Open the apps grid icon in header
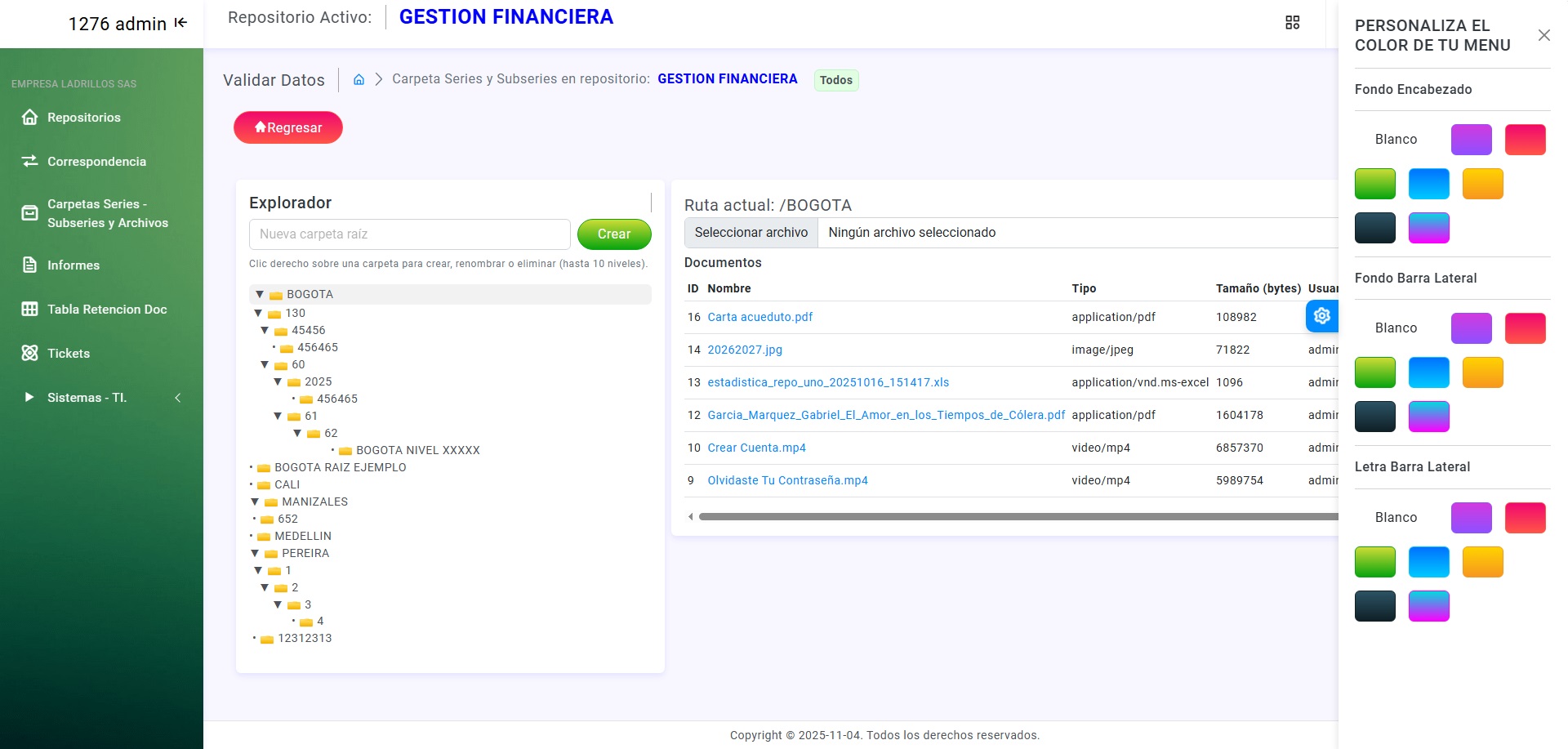This screenshot has width=1568, height=749. (x=1292, y=23)
